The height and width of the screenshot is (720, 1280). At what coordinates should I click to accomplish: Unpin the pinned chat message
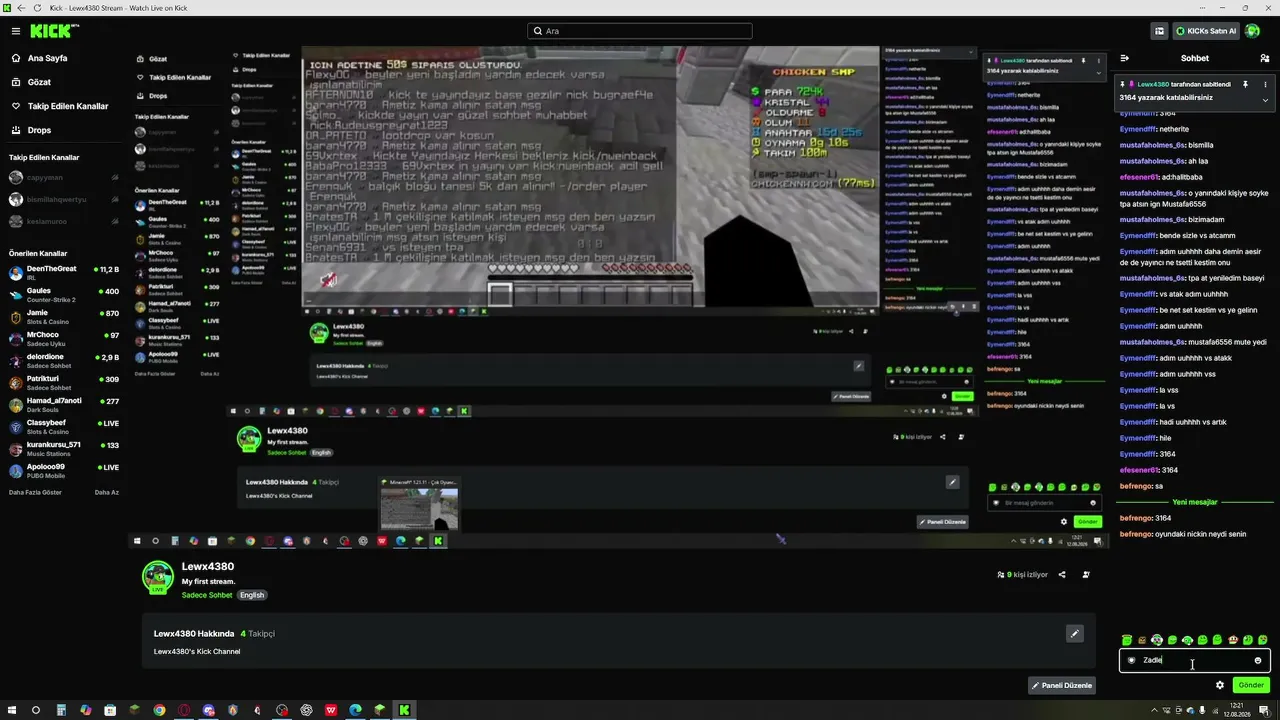point(1245,85)
